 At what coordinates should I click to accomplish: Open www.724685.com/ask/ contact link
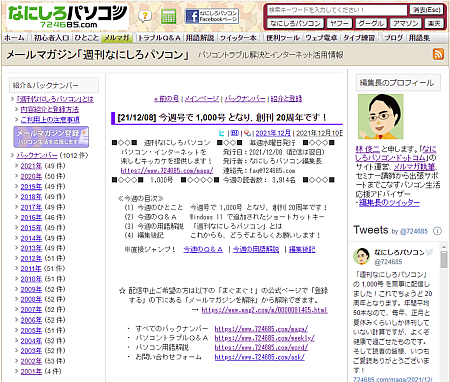(x=259, y=357)
